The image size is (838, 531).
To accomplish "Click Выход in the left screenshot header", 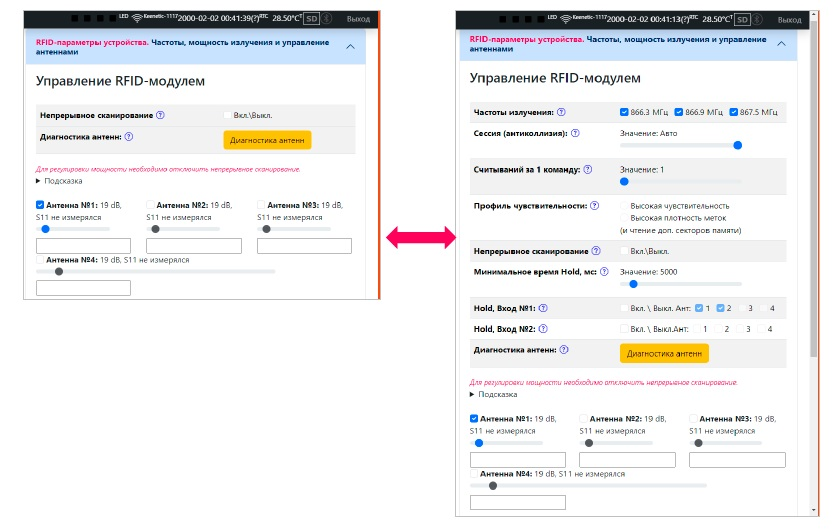I will tap(358, 19).
